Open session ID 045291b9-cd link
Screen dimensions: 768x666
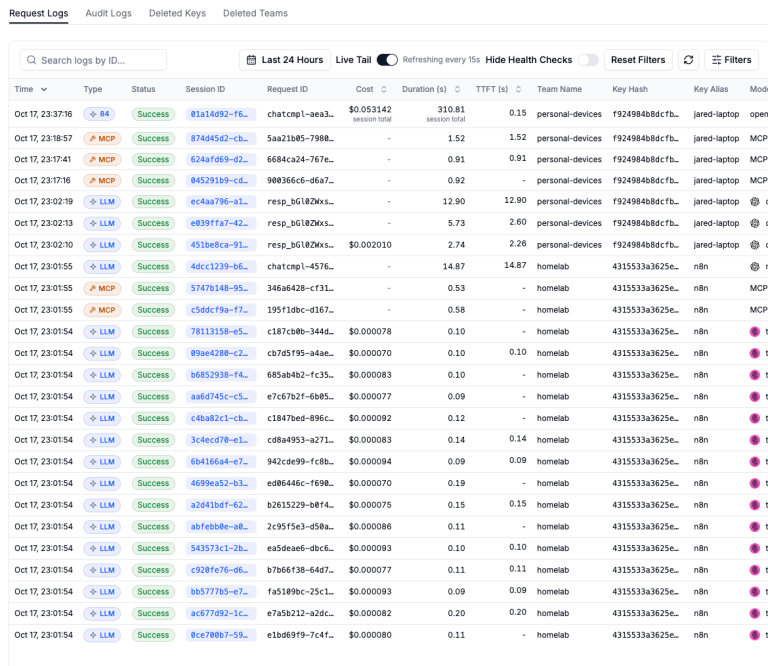[220, 181]
